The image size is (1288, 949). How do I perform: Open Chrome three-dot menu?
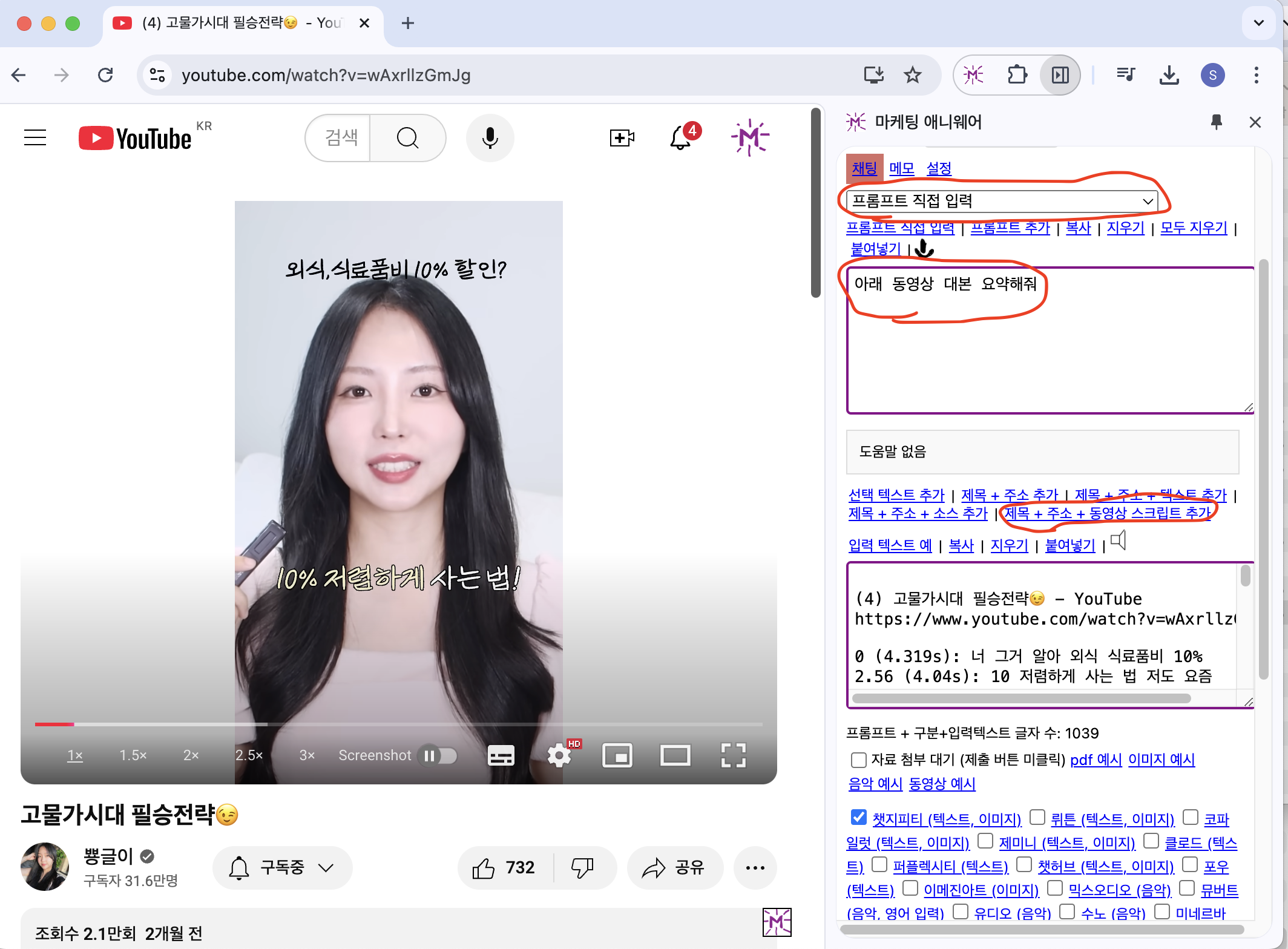point(1257,75)
